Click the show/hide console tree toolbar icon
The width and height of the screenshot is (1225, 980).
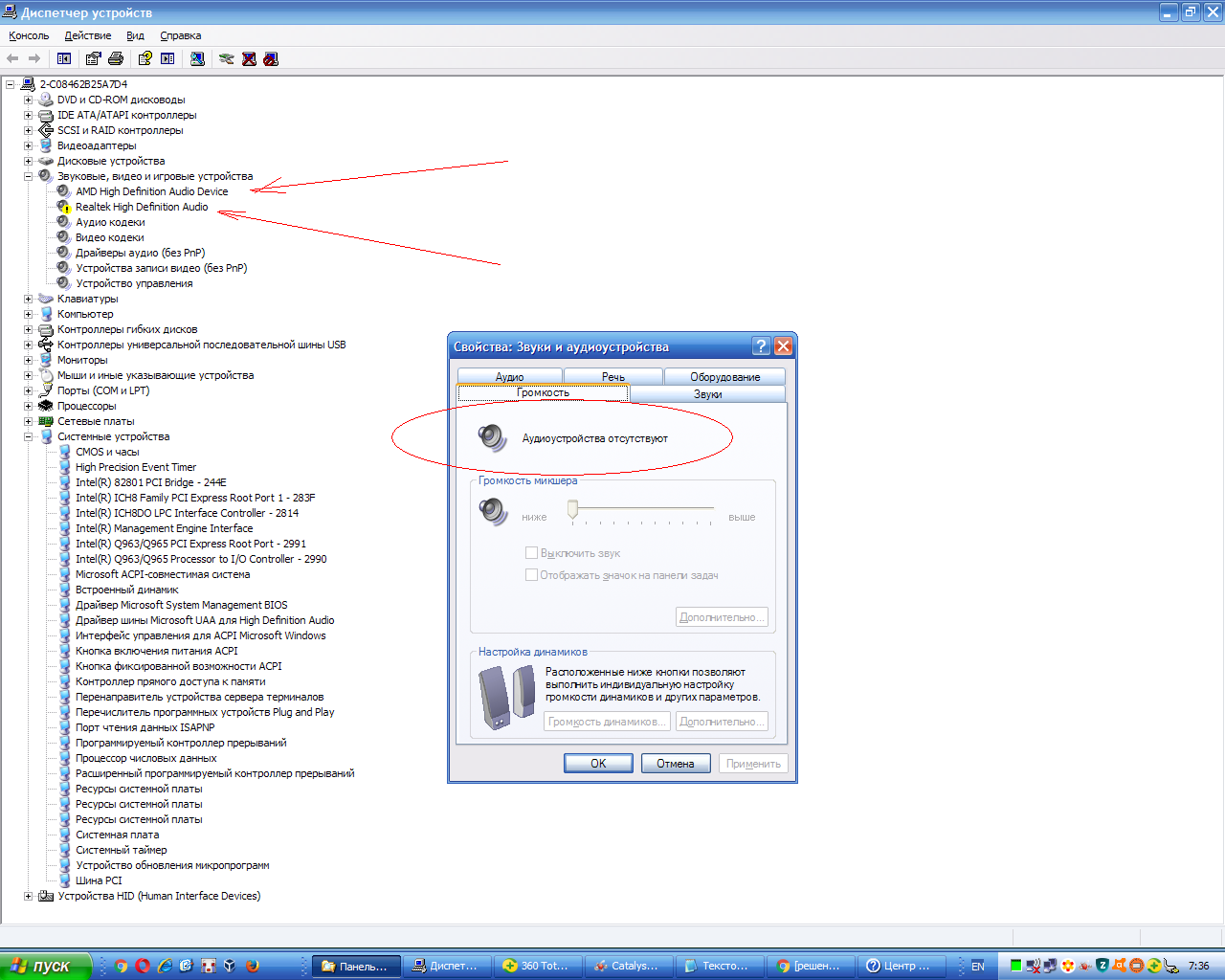pyautogui.click(x=64, y=58)
